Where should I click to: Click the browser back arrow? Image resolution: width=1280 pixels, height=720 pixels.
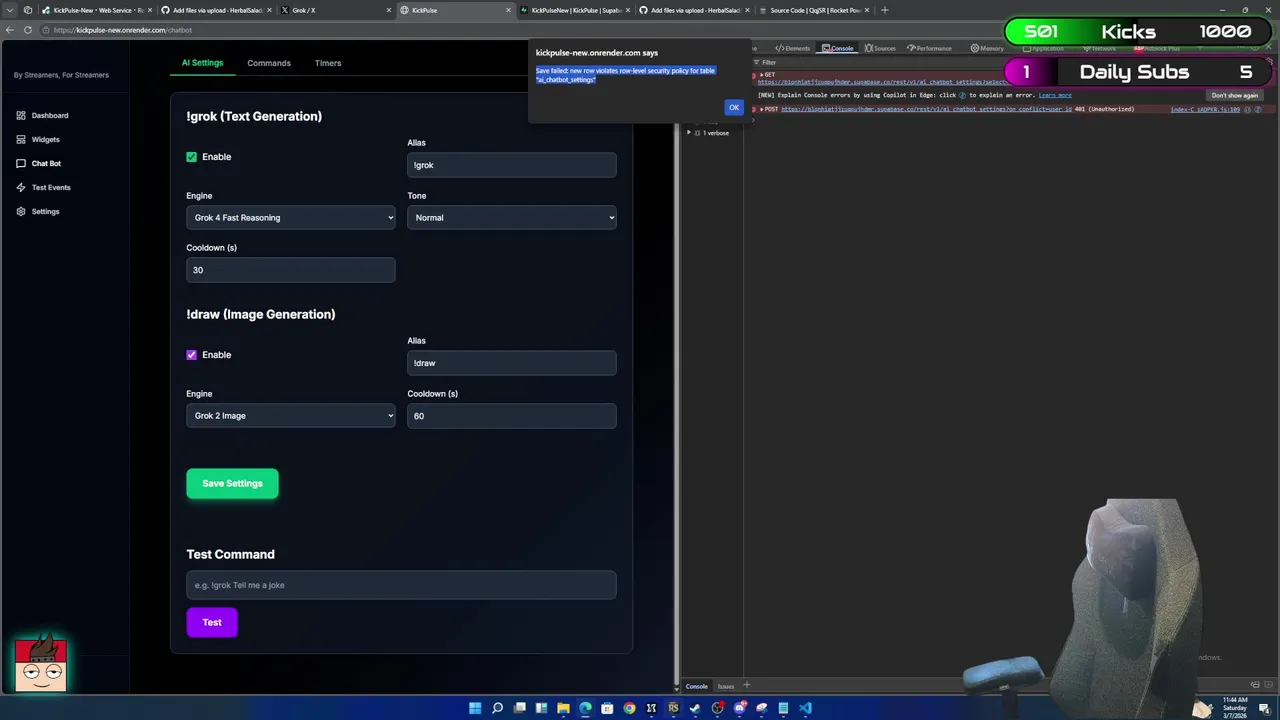coord(10,30)
